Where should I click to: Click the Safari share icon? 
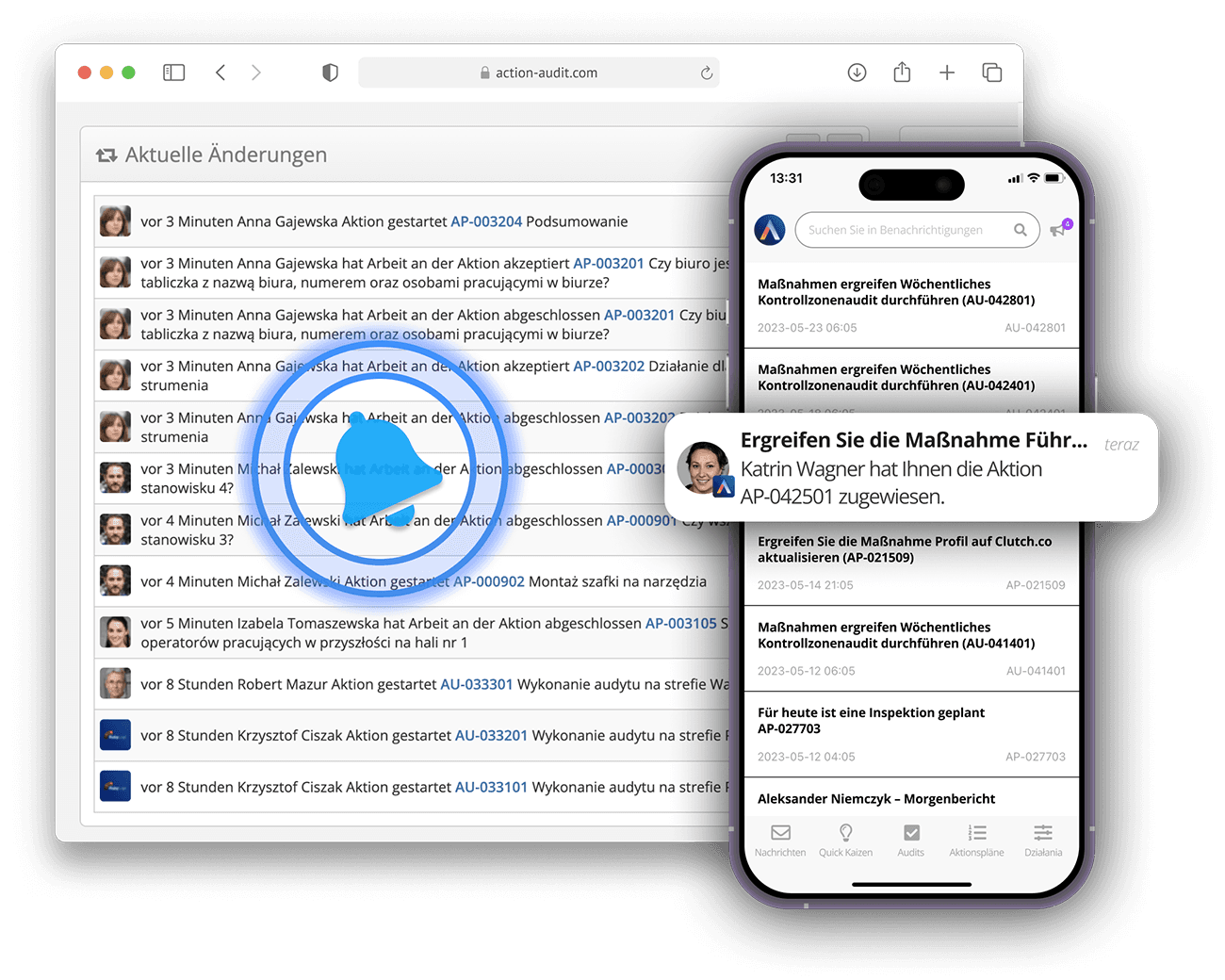point(902,72)
